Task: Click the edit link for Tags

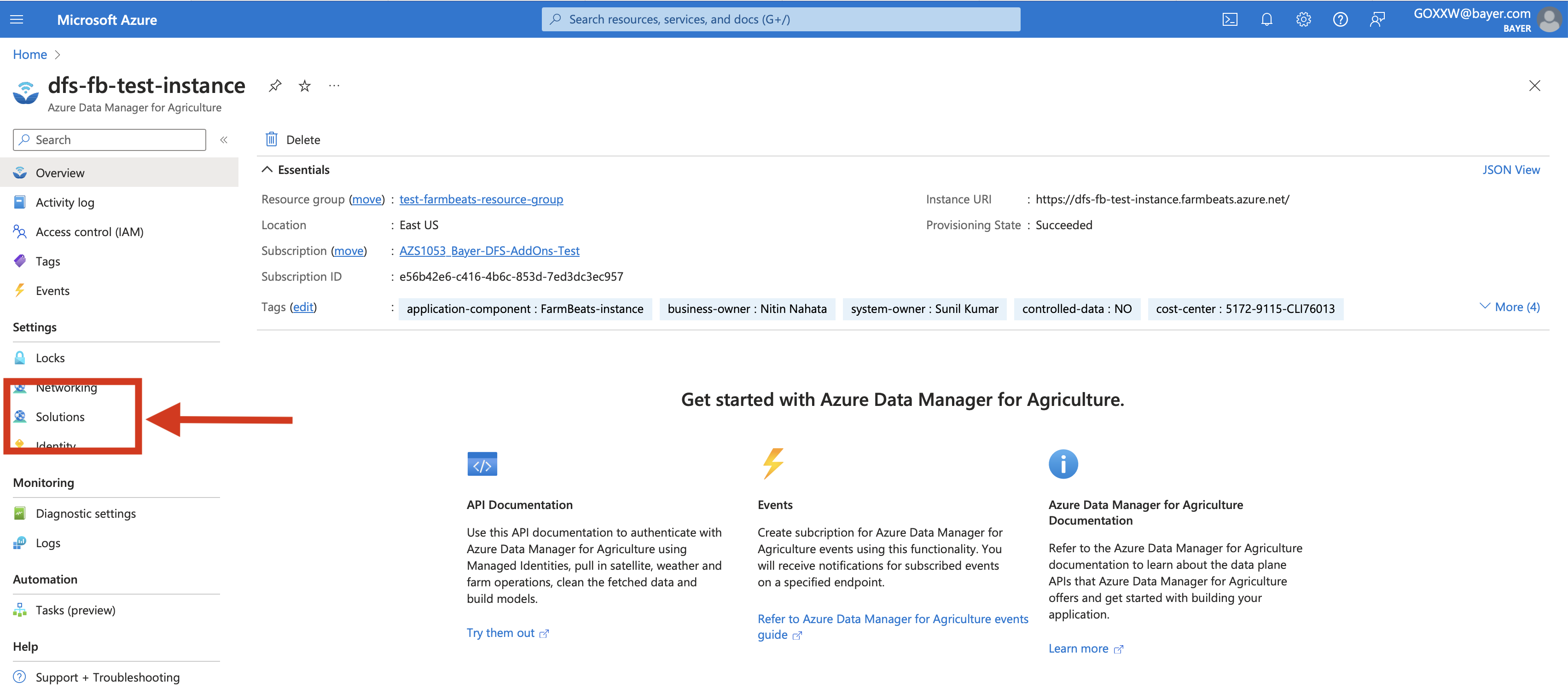Action: click(303, 307)
